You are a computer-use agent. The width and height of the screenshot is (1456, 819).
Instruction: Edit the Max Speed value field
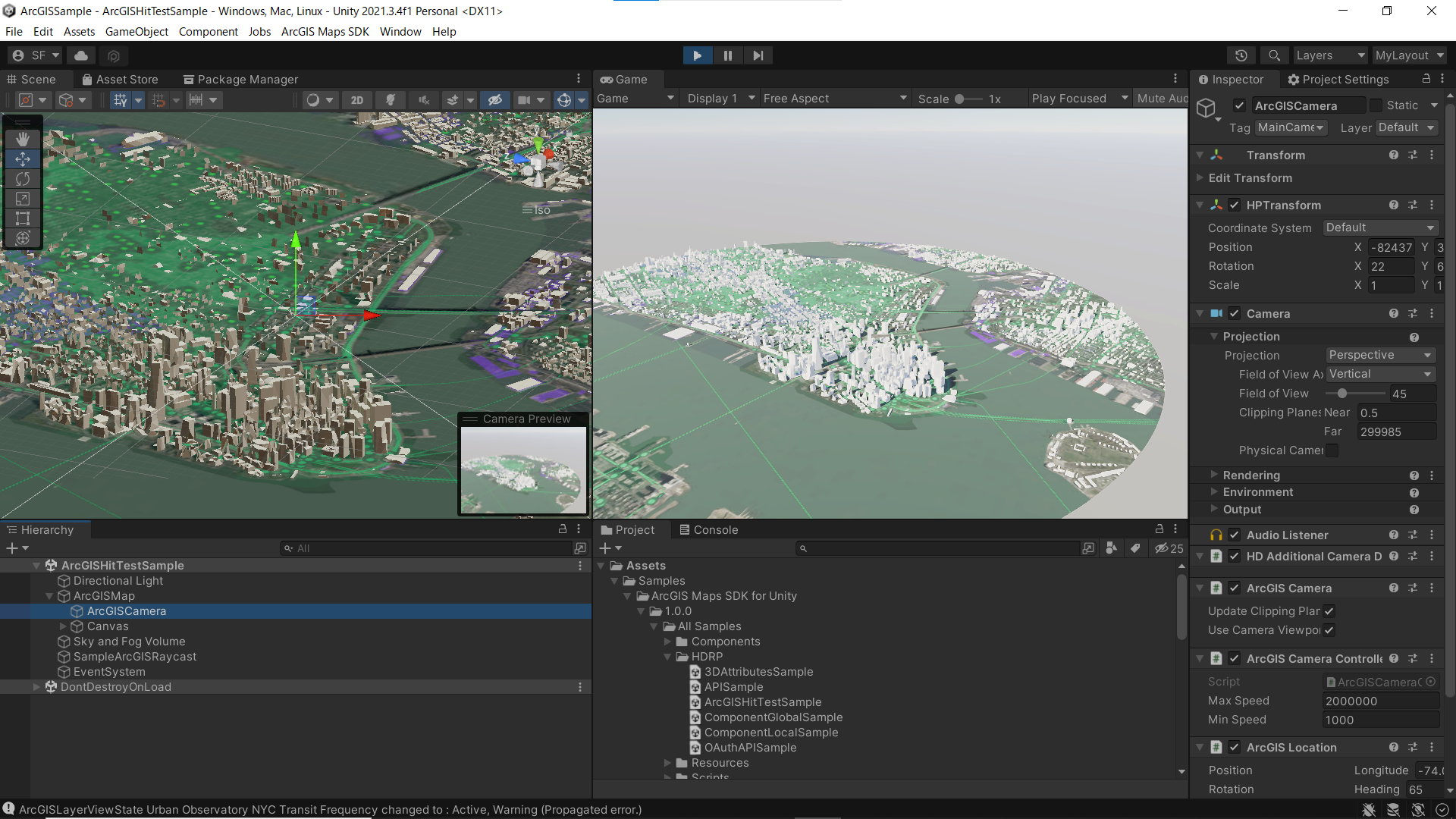pos(1379,701)
